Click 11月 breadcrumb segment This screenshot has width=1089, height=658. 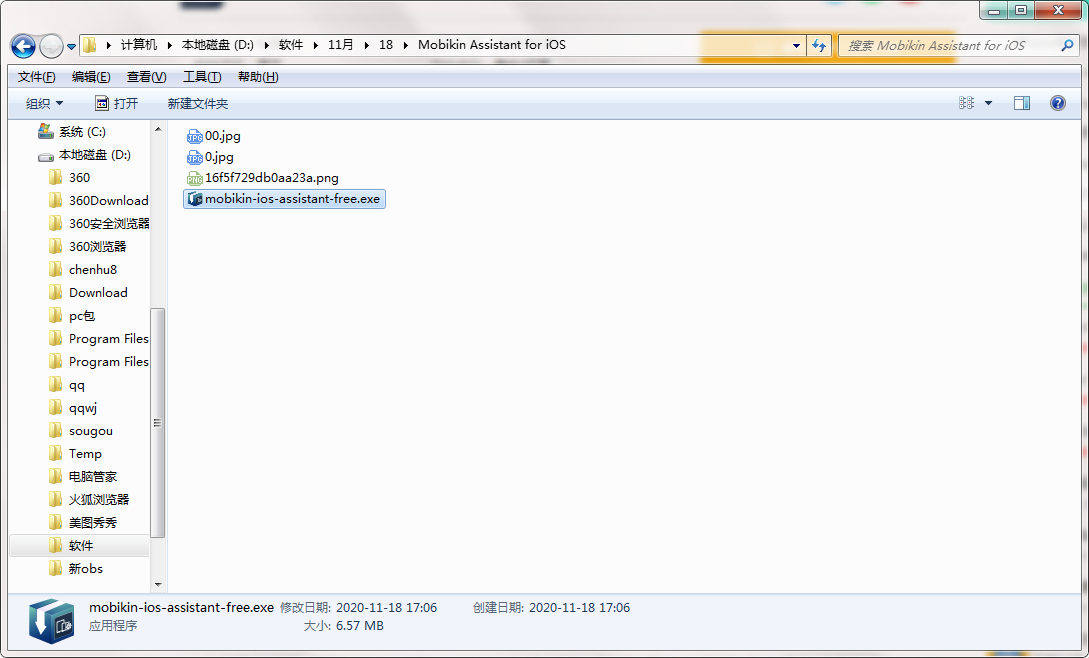pyautogui.click(x=340, y=44)
